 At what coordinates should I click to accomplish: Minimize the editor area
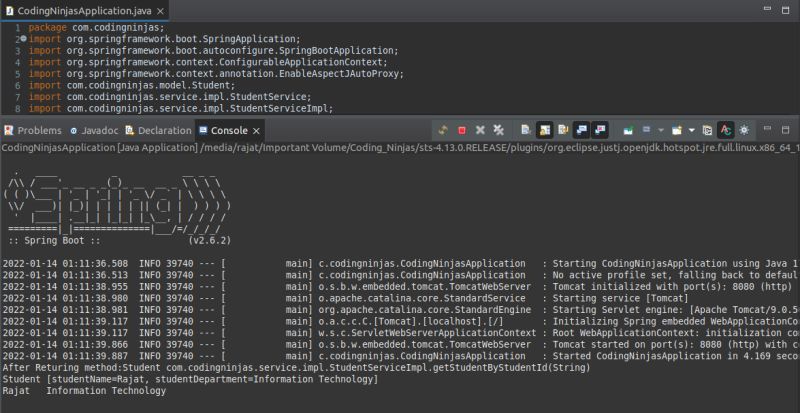pos(767,9)
